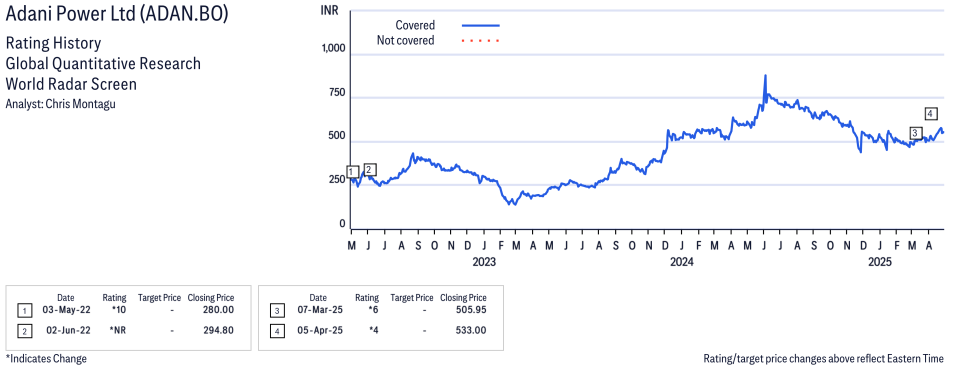
Task: Click the Covered legend label
Action: tap(415, 26)
